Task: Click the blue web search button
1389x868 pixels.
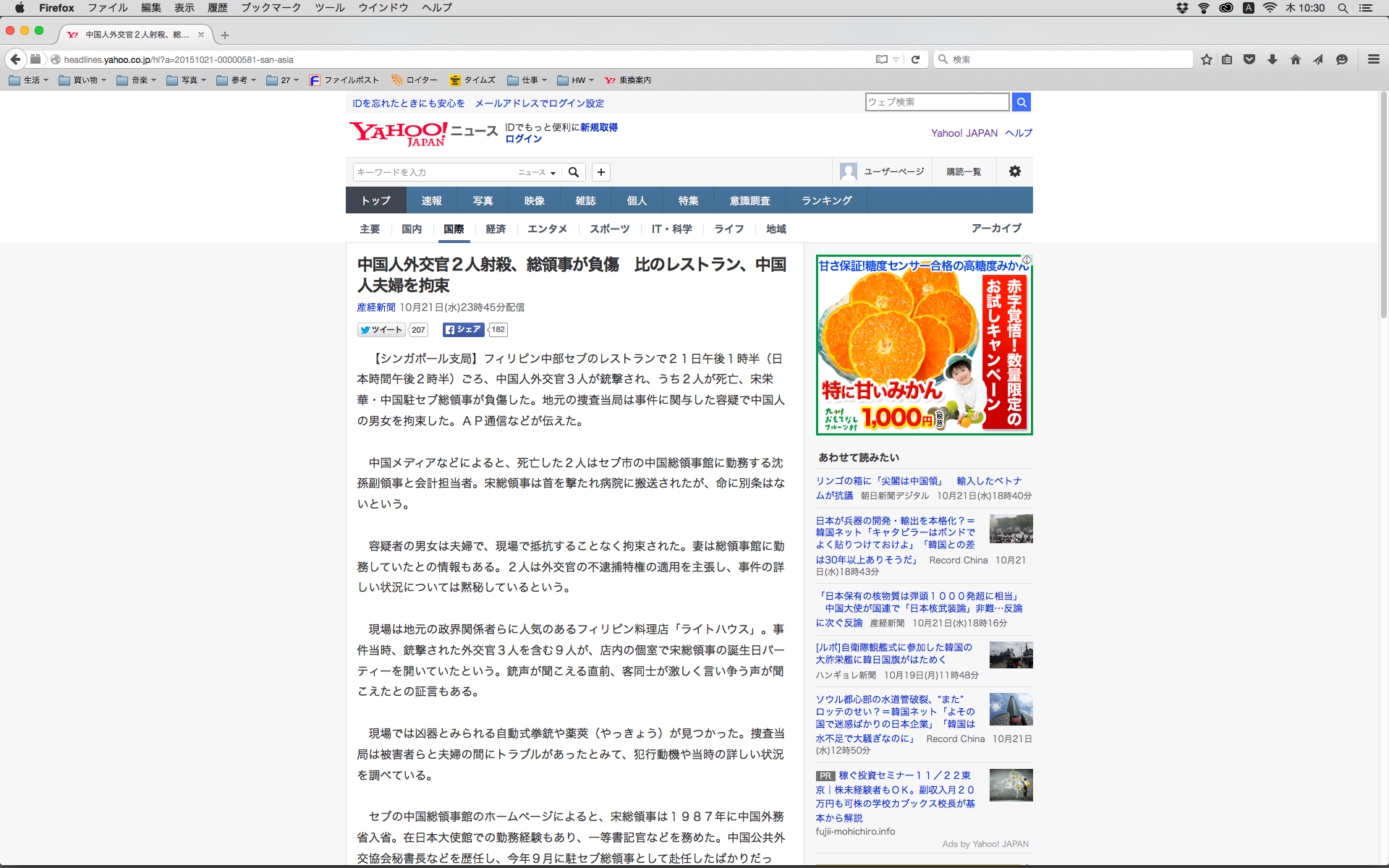Action: pos(1021,102)
